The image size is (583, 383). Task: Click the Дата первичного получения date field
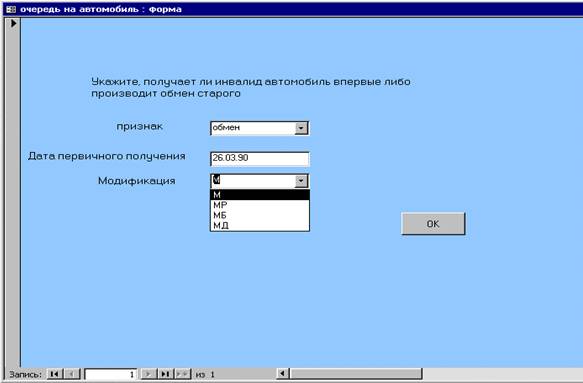pyautogui.click(x=260, y=159)
